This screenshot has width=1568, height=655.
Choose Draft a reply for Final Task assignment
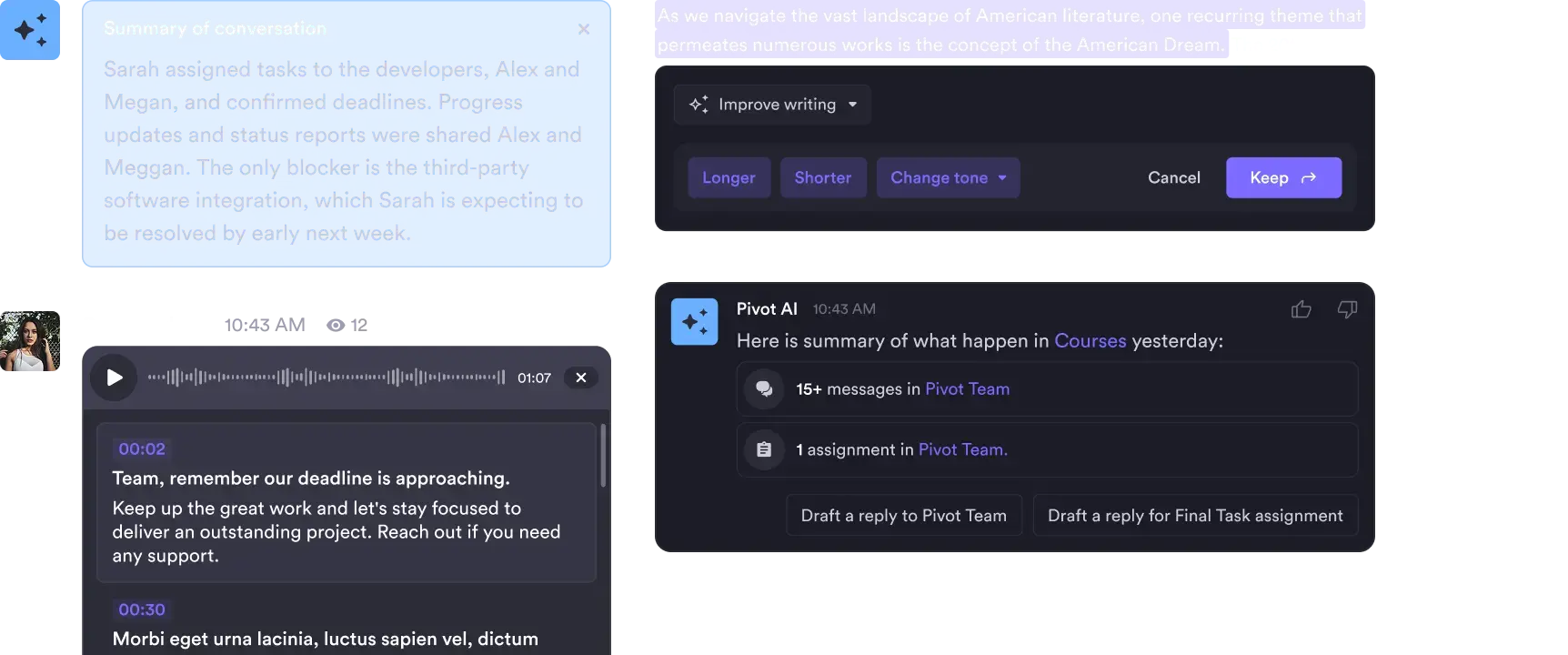[x=1195, y=516]
